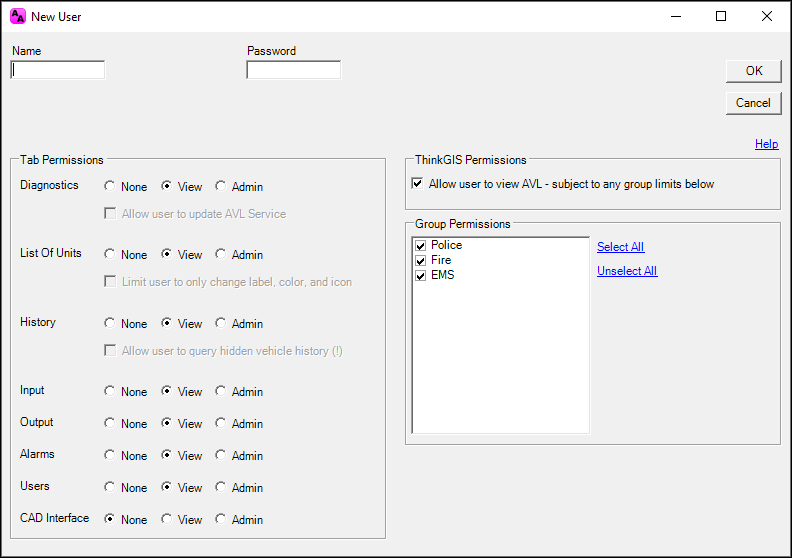
Task: Uncheck the Police group checkbox
Action: pyautogui.click(x=420, y=245)
